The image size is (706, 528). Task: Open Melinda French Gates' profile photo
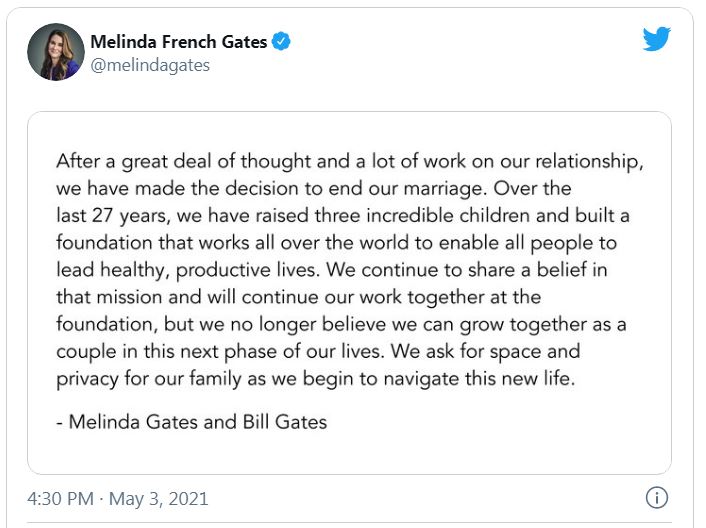(55, 52)
